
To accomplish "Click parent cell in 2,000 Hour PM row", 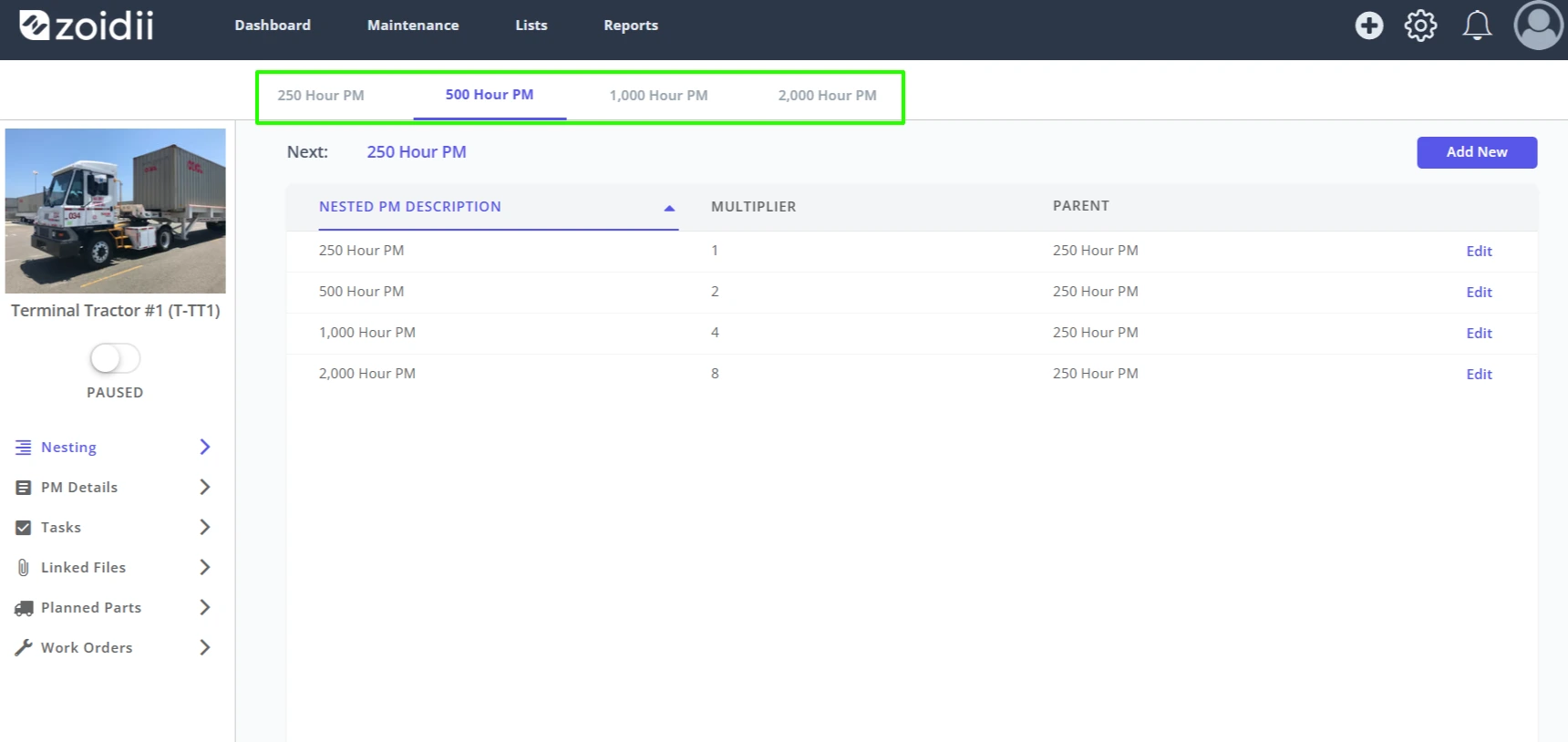I will (x=1095, y=374).
